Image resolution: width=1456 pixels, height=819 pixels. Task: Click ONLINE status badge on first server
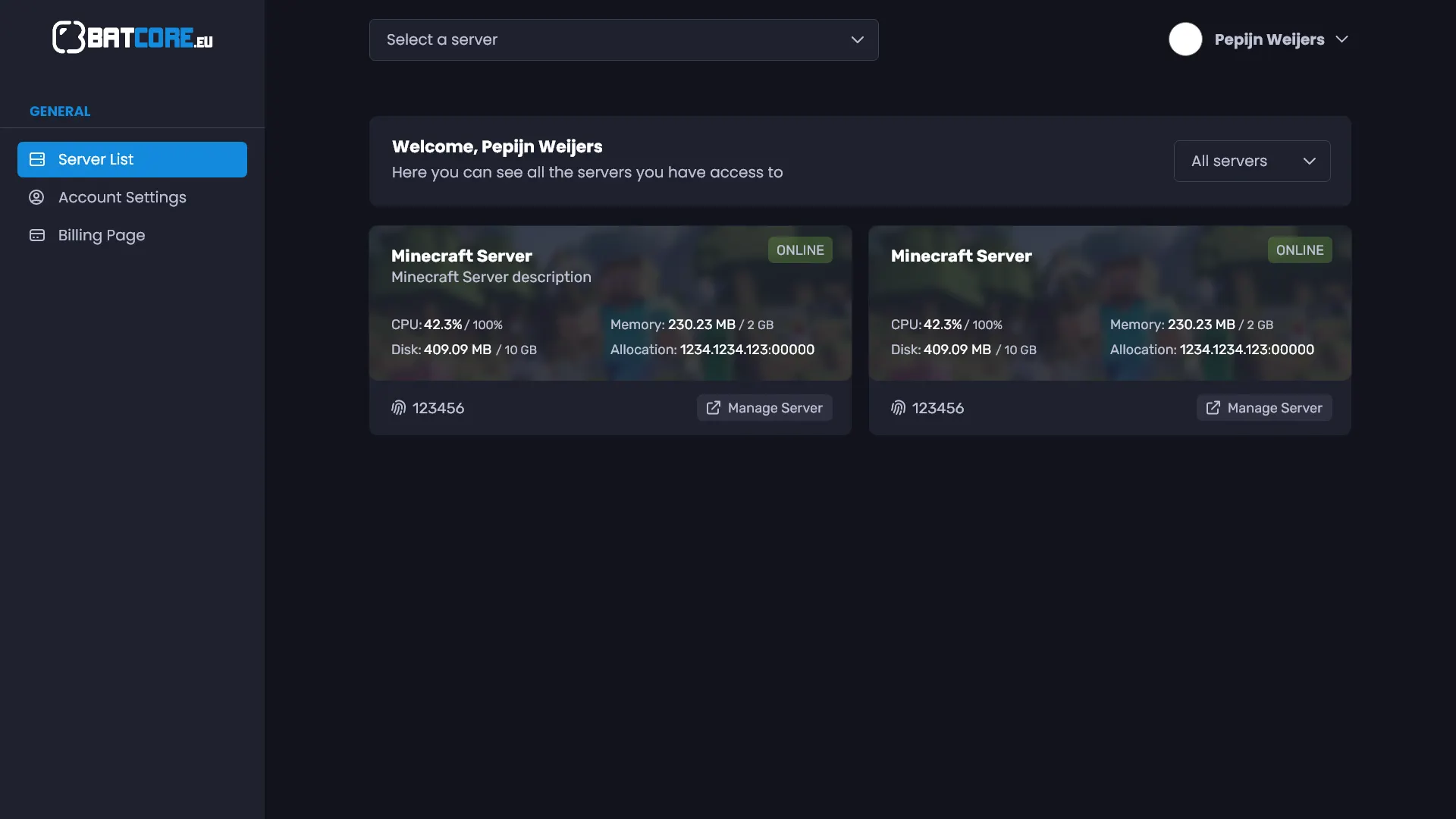point(800,250)
